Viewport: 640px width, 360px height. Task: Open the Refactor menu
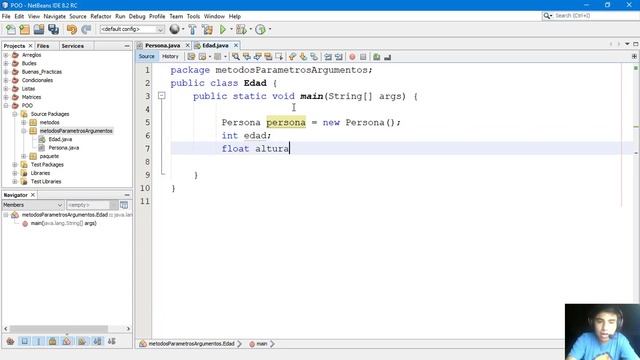101,16
